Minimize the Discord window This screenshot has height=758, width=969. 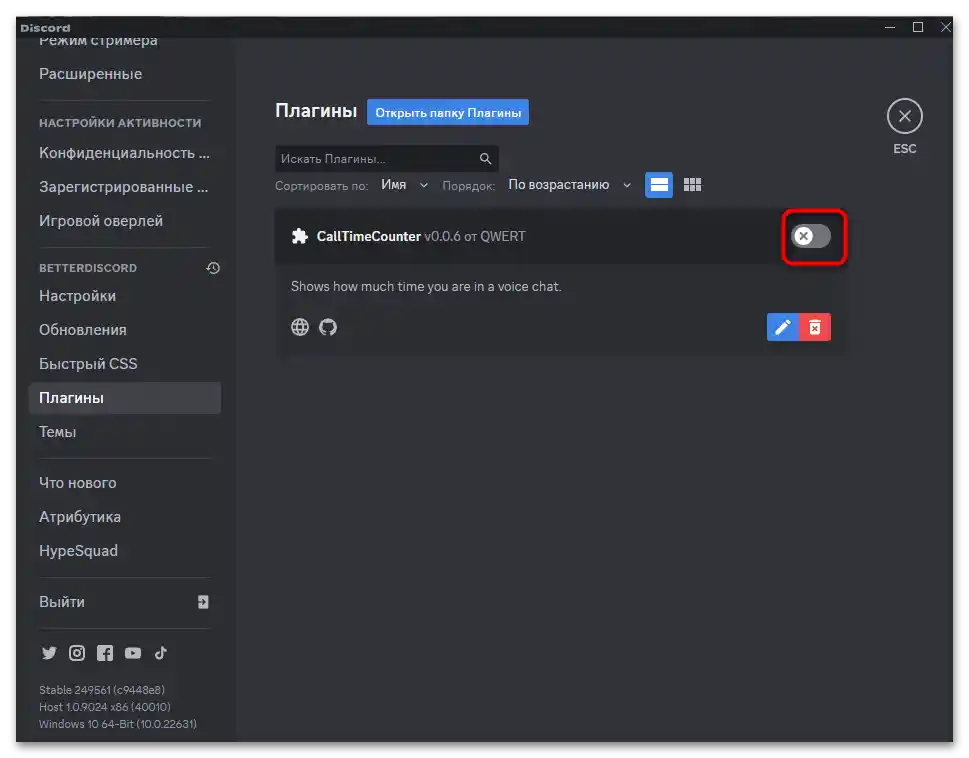[890, 27]
